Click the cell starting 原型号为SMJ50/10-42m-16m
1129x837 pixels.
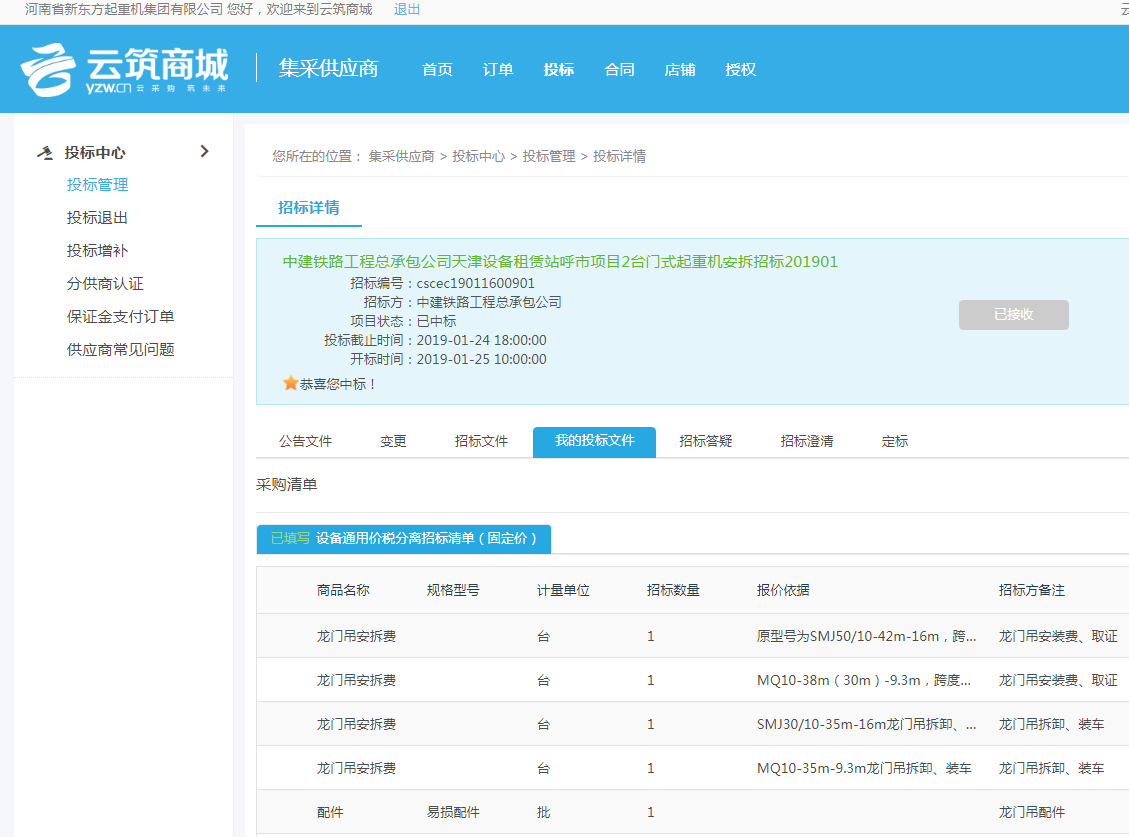(867, 636)
